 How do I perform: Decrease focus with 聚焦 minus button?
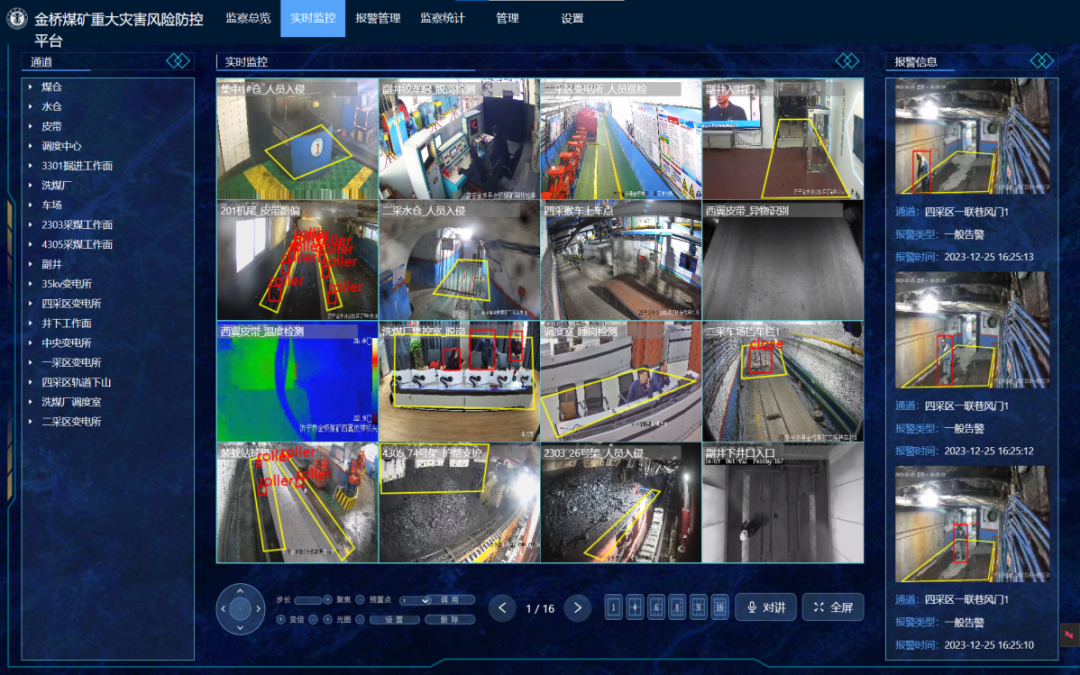360,600
